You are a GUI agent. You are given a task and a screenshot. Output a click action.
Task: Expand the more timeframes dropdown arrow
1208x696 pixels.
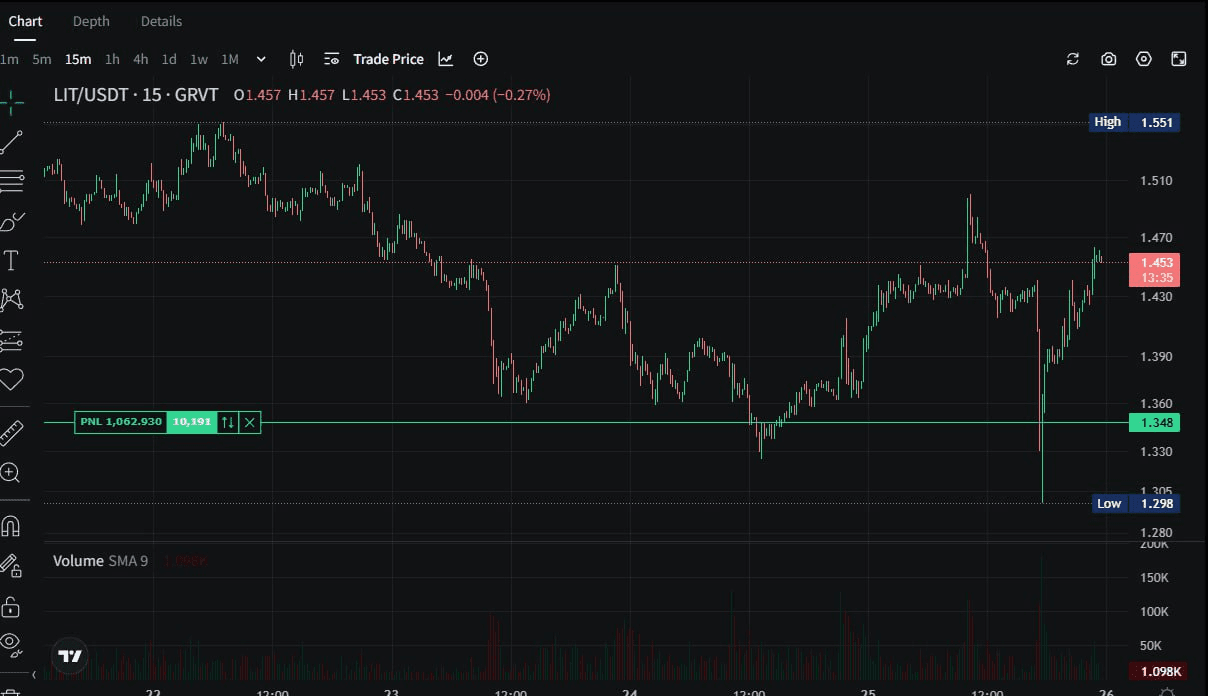coord(261,59)
